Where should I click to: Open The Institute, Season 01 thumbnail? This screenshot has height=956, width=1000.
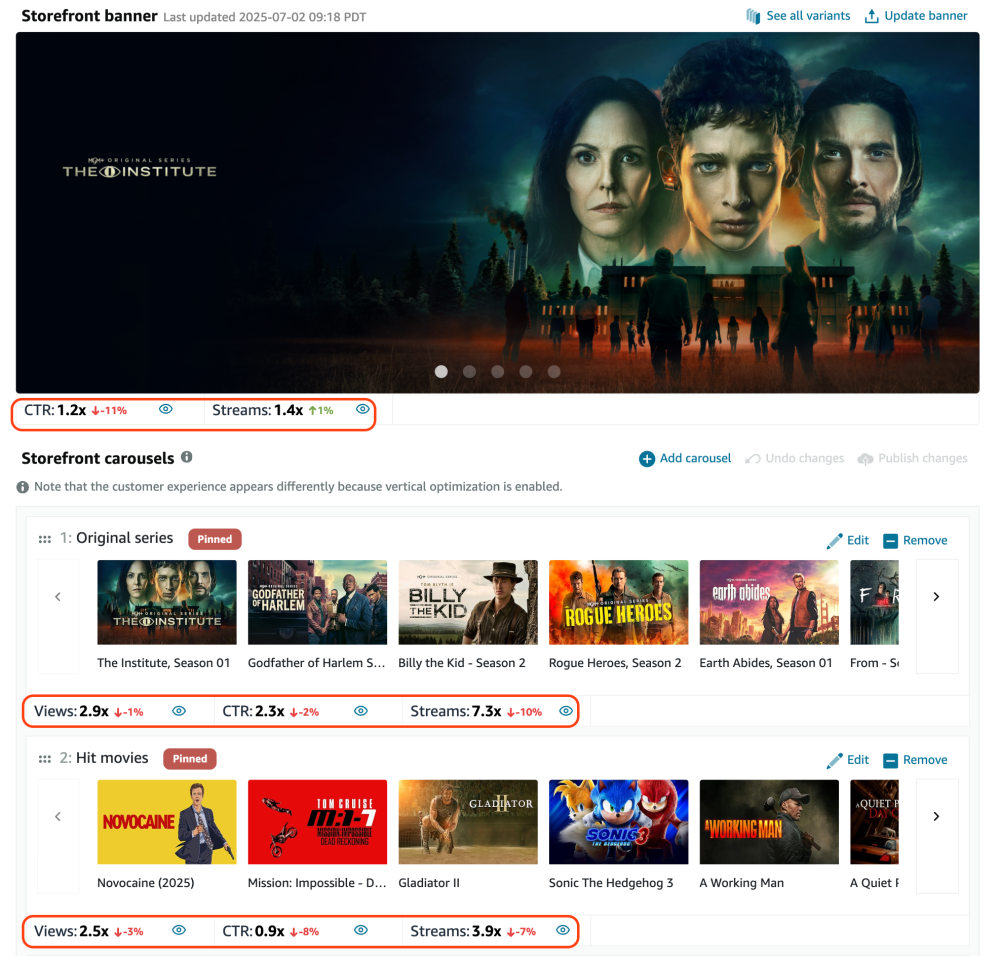[x=166, y=602]
